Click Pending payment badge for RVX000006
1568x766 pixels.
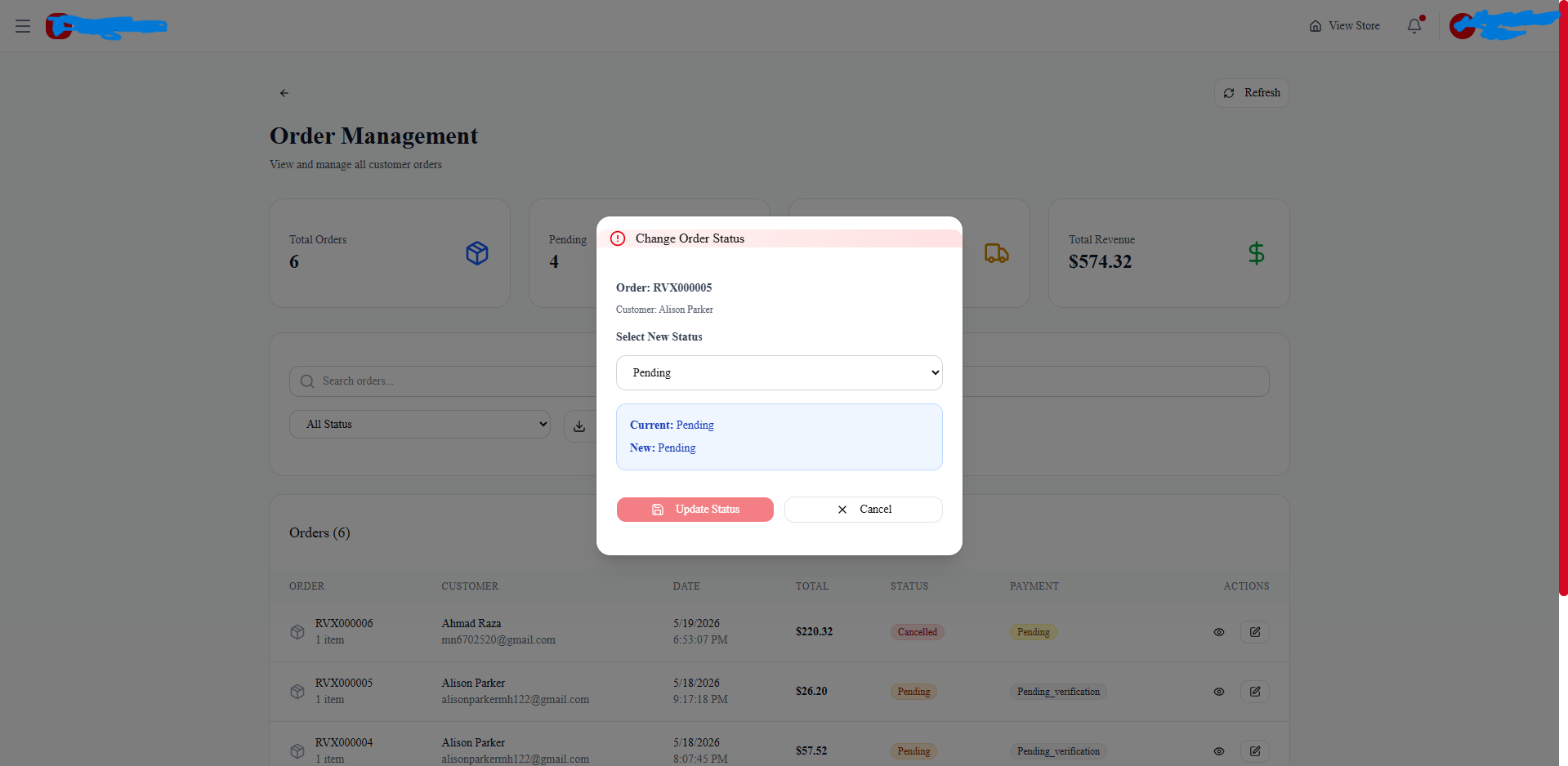click(1033, 632)
